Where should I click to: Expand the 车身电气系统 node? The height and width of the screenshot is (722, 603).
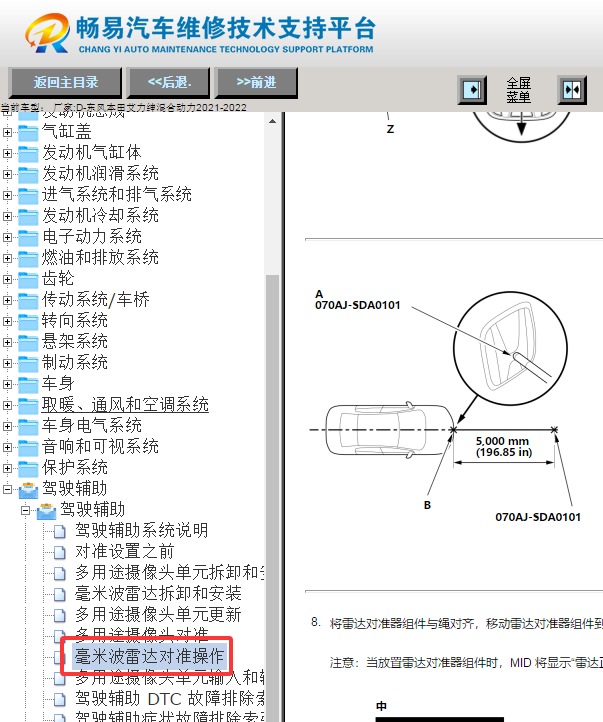click(x=7, y=426)
